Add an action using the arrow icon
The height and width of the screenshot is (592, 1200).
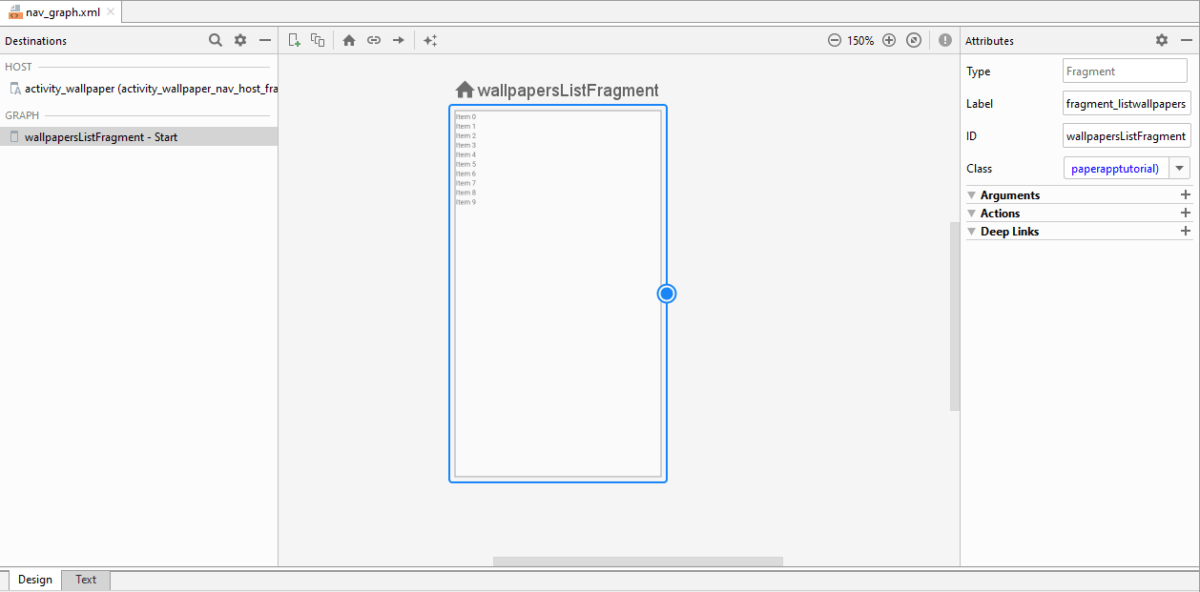tap(397, 40)
